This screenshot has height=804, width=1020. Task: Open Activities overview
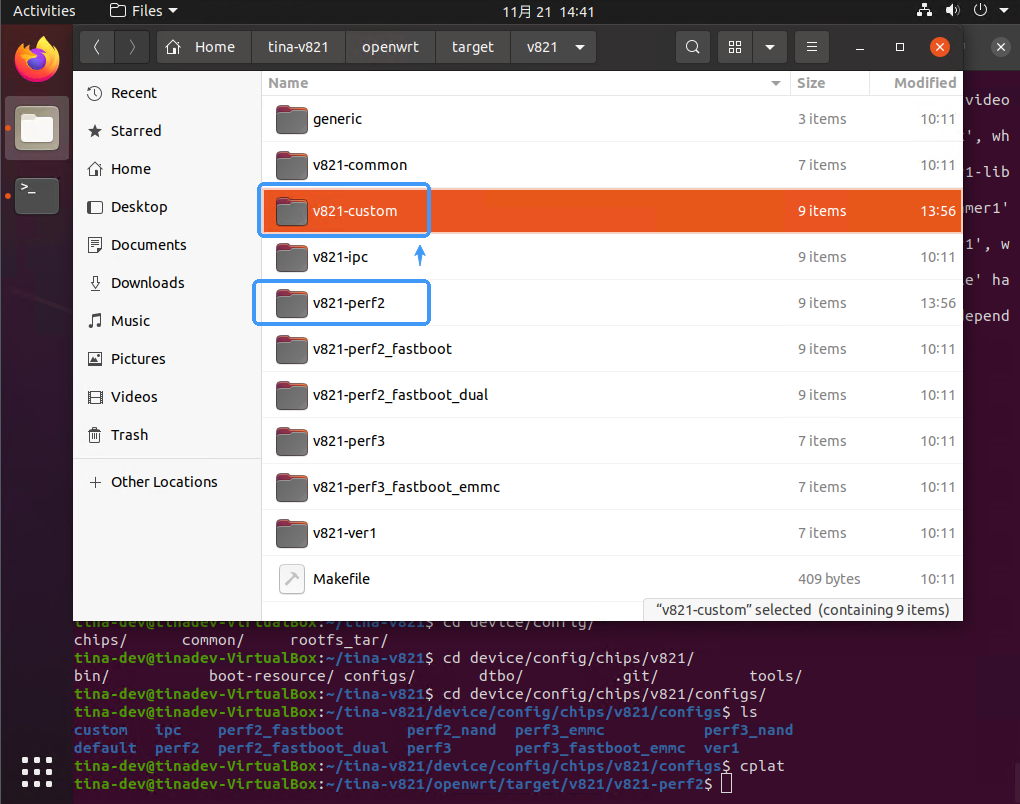coord(44,11)
